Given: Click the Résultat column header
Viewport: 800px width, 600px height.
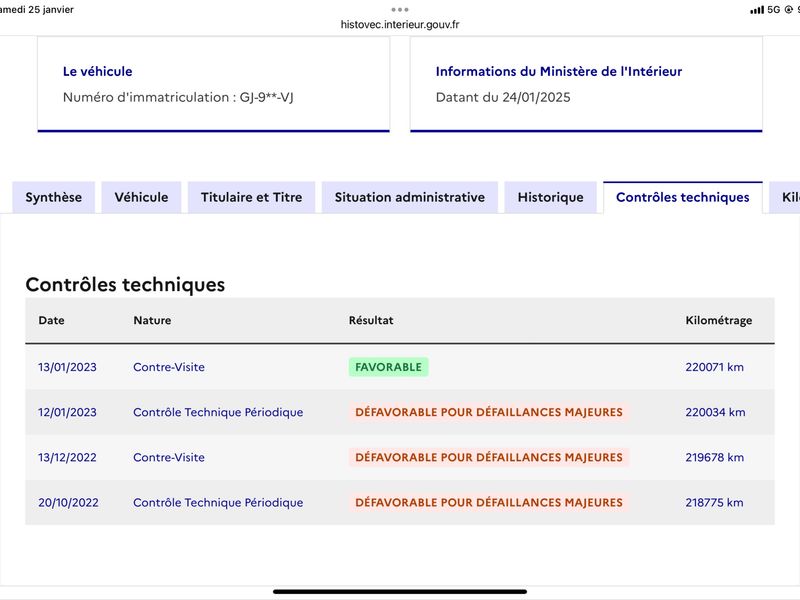Looking at the screenshot, I should [371, 320].
